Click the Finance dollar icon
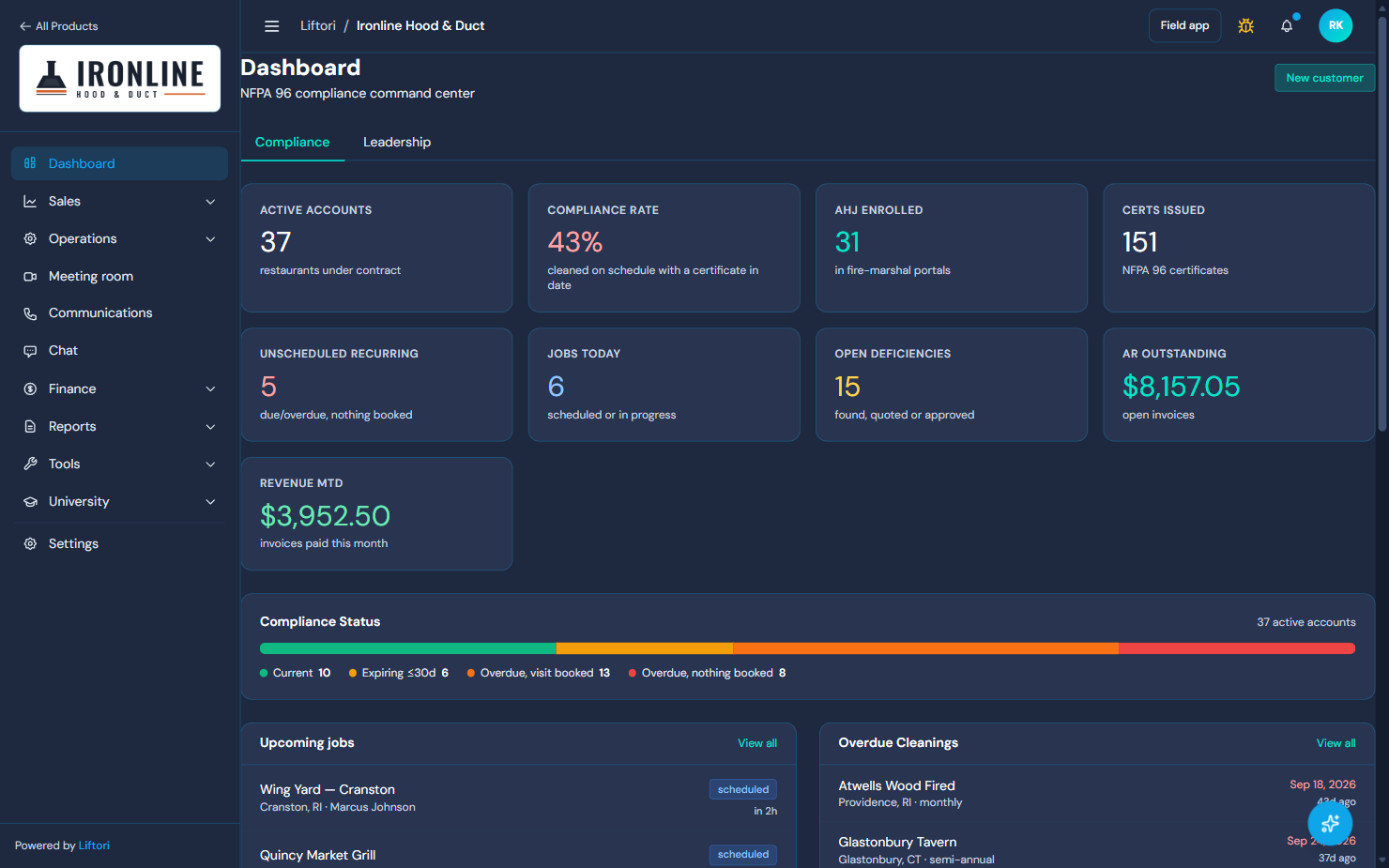This screenshot has height=868, width=1389. (30, 389)
